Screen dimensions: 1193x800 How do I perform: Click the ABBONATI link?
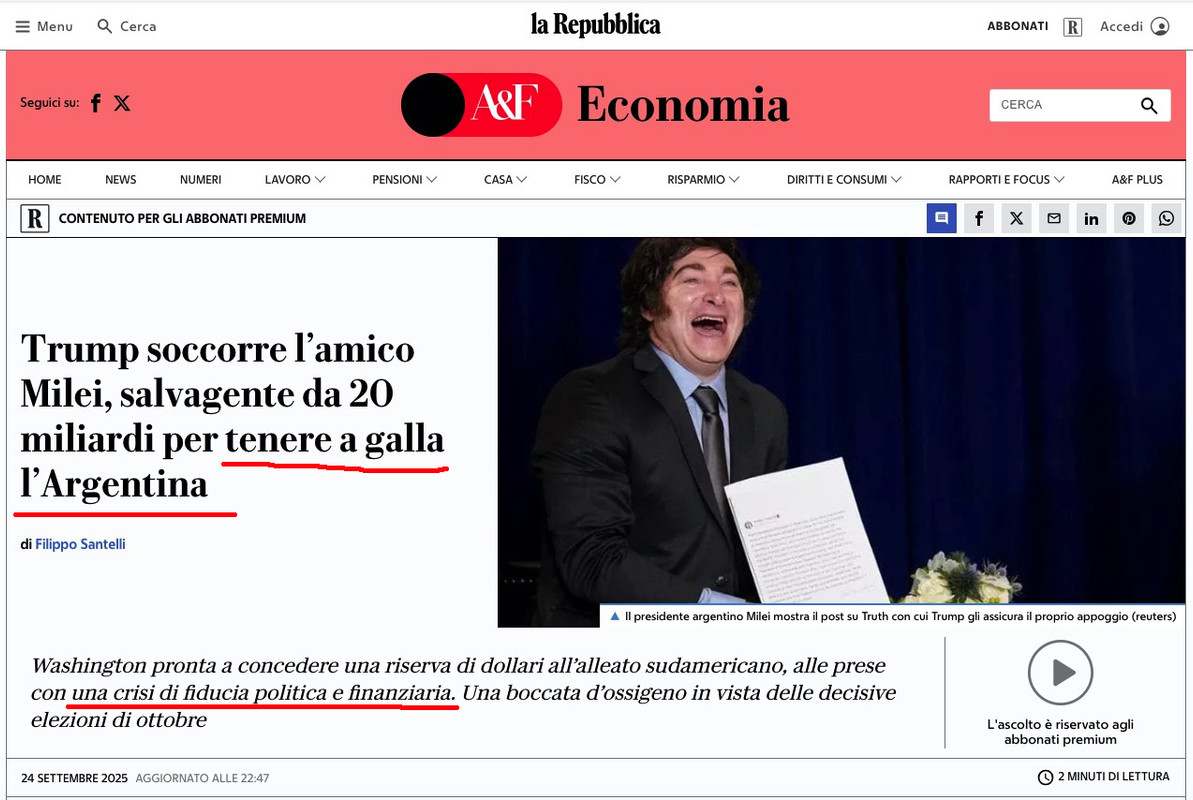point(1017,26)
